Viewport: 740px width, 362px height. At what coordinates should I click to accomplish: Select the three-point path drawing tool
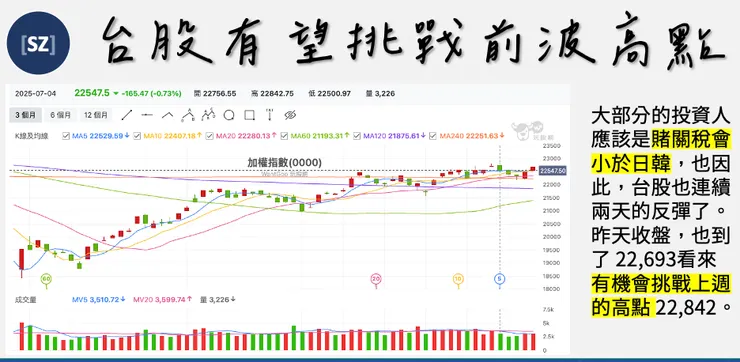click(188, 115)
